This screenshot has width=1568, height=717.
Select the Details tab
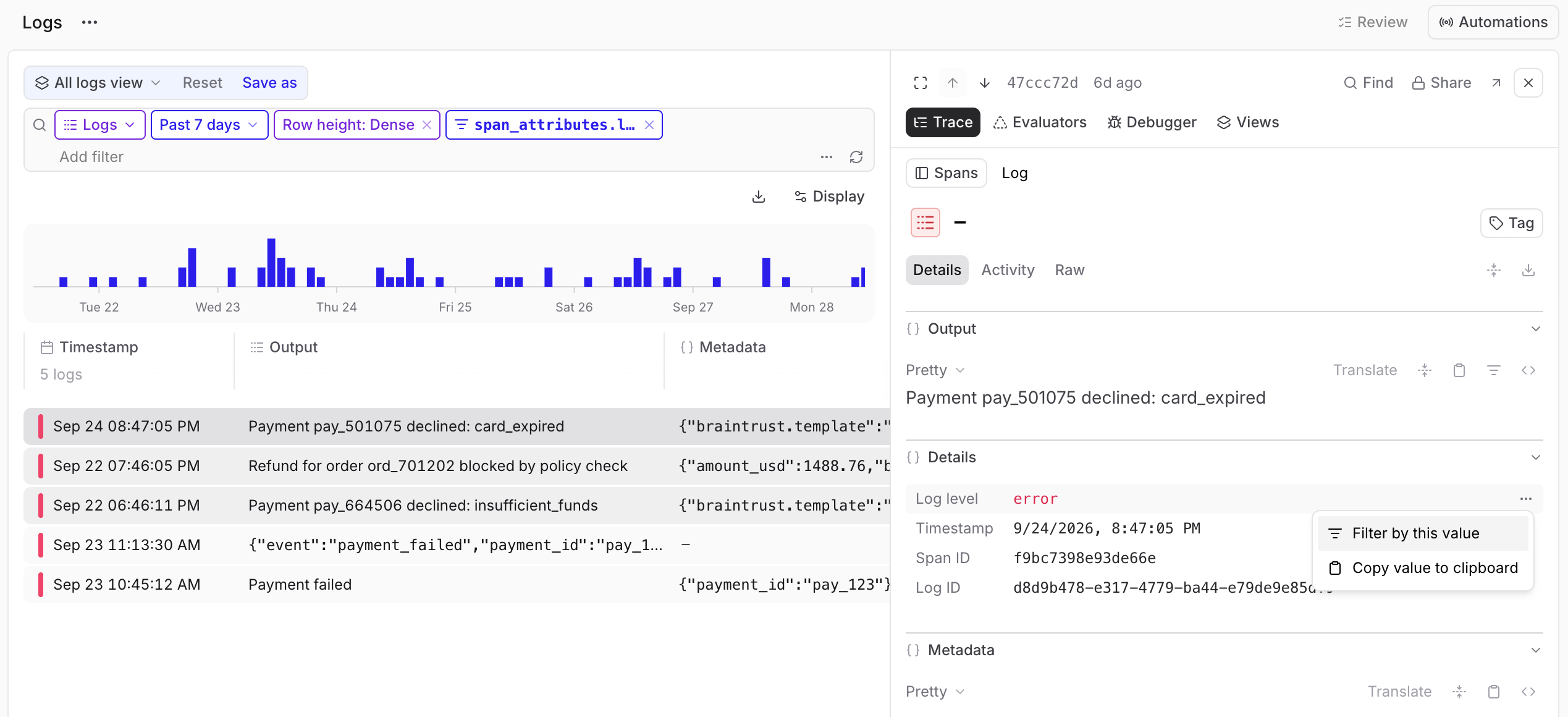click(937, 270)
